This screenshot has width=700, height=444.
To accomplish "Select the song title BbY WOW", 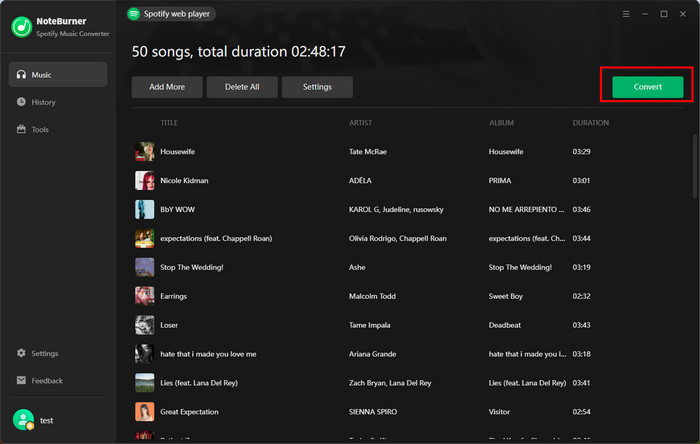I will tap(177, 210).
